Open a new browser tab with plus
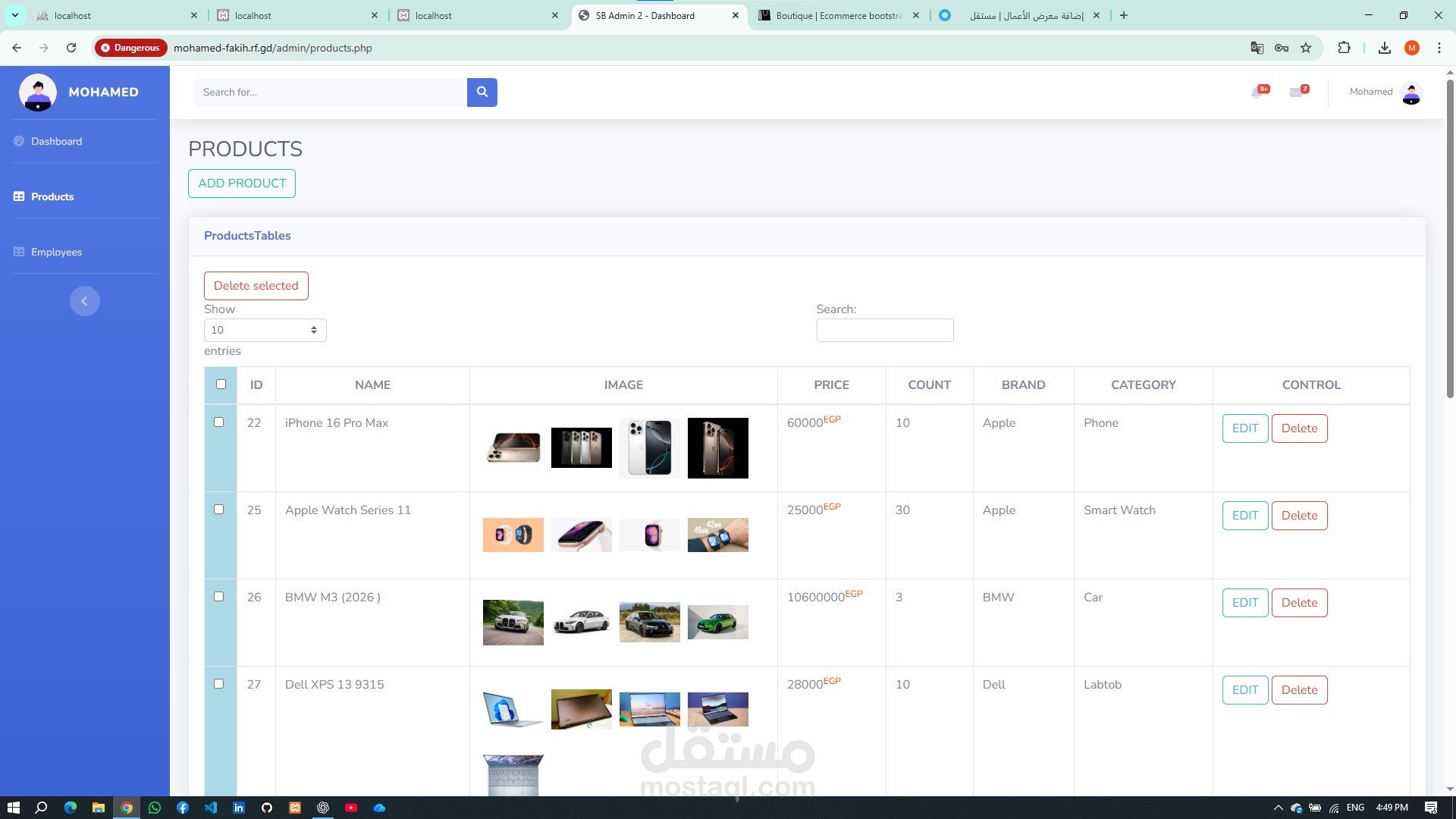Viewport: 1456px width, 819px height. pyautogui.click(x=1124, y=15)
